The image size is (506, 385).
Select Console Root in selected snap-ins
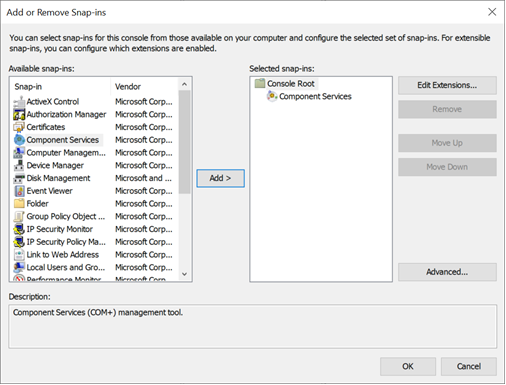tap(291, 84)
